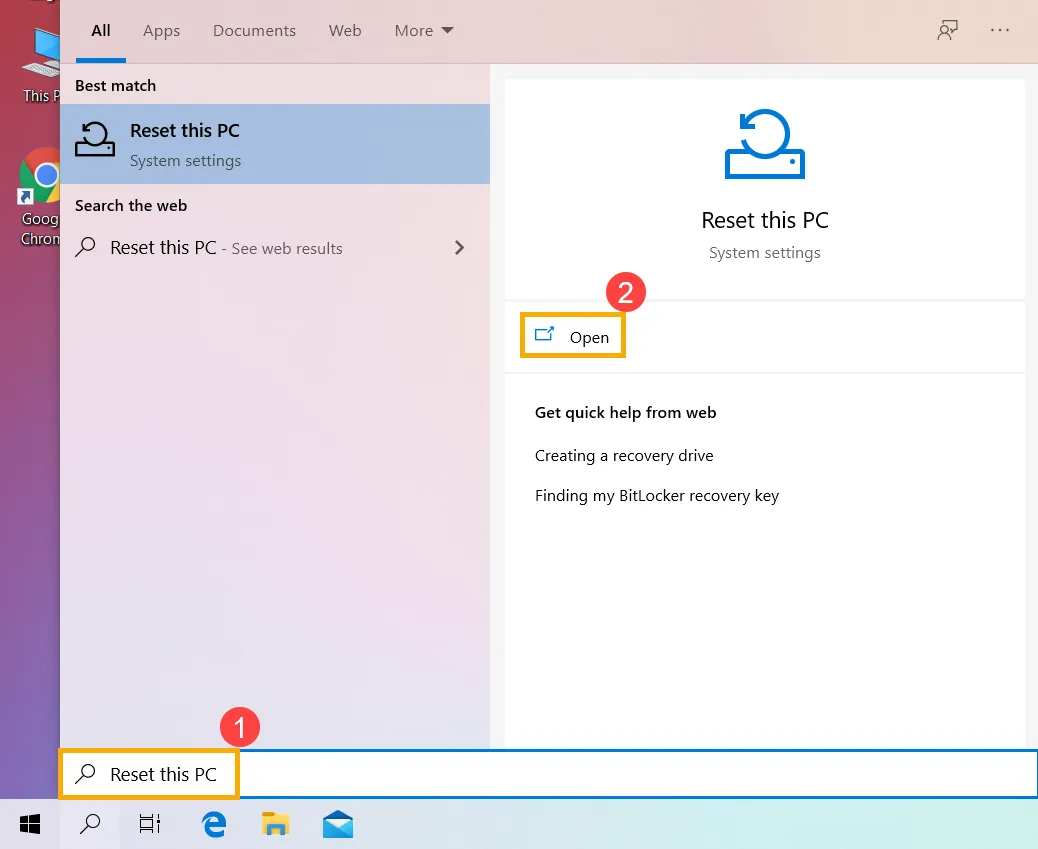Expand the Reset this PC web results chevron
Screen dimensions: 1038x849
pos(459,247)
